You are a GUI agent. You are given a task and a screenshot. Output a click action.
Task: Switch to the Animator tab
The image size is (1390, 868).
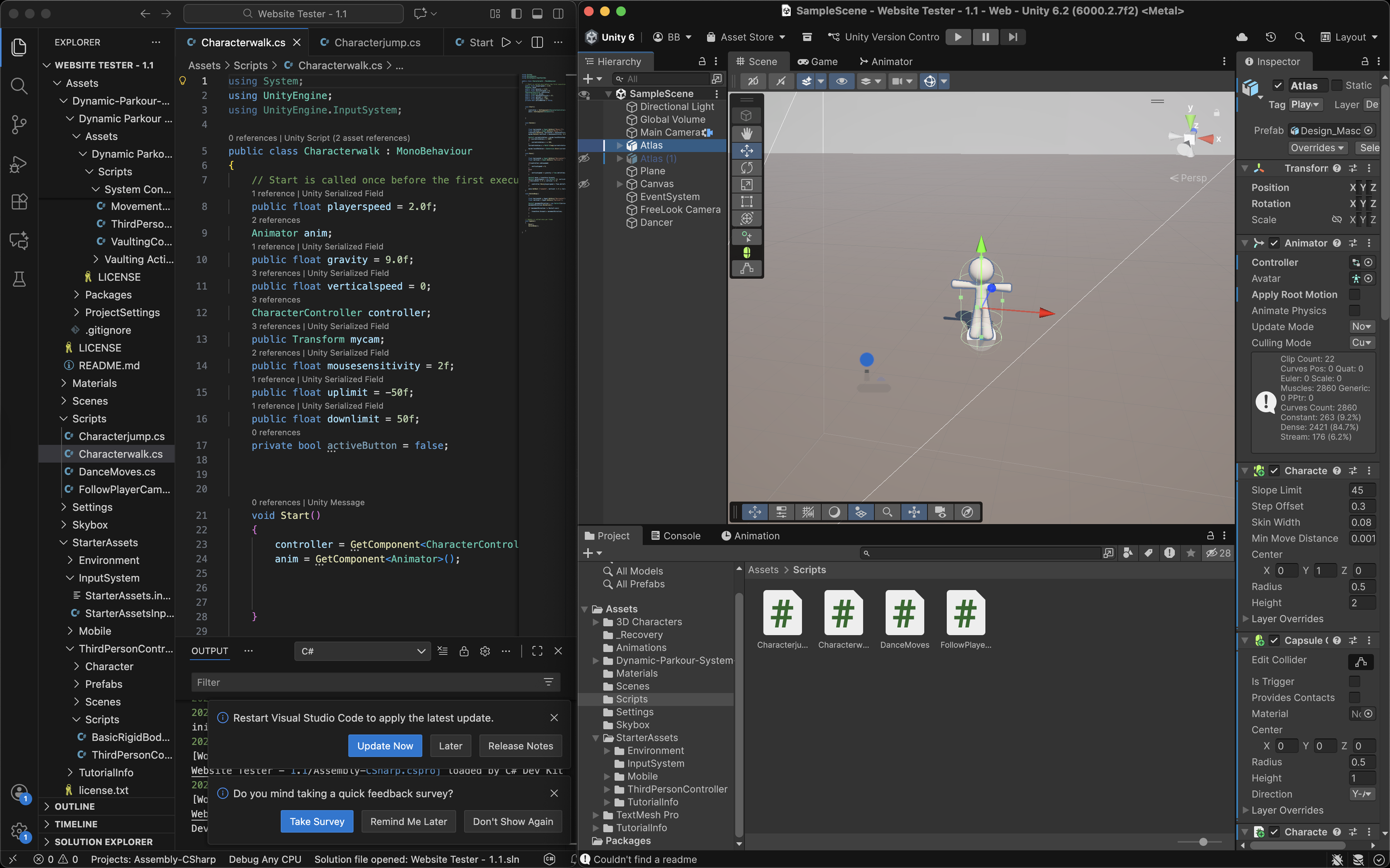[x=886, y=61]
